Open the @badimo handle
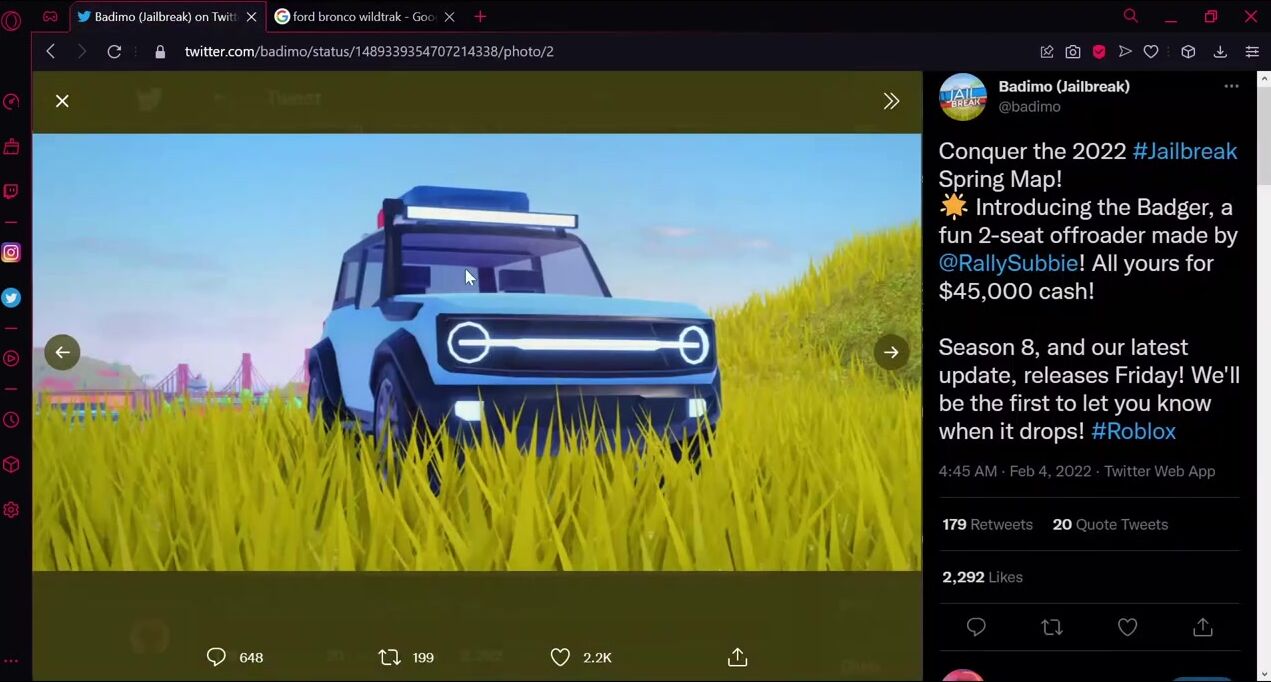The width and height of the screenshot is (1271, 682). [1029, 107]
